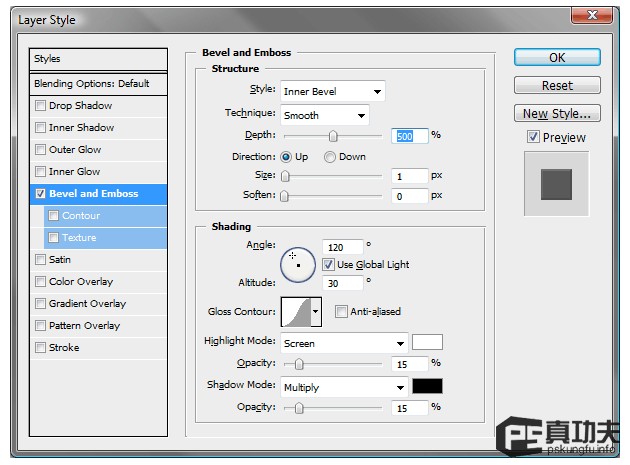Toggle the Preview checkbox
This screenshot has height=465, width=630.
(x=533, y=137)
